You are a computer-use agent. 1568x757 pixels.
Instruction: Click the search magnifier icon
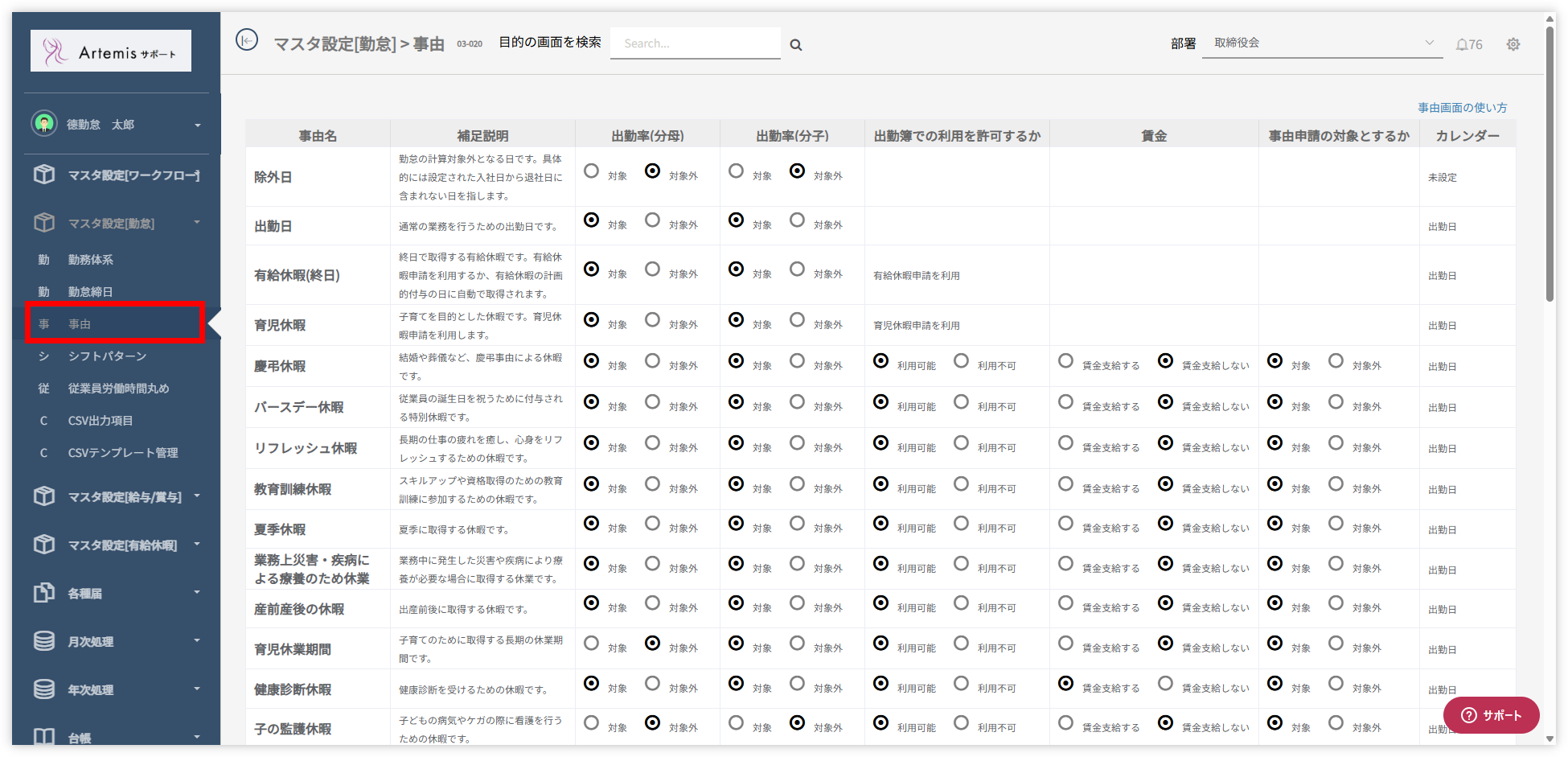(x=795, y=45)
